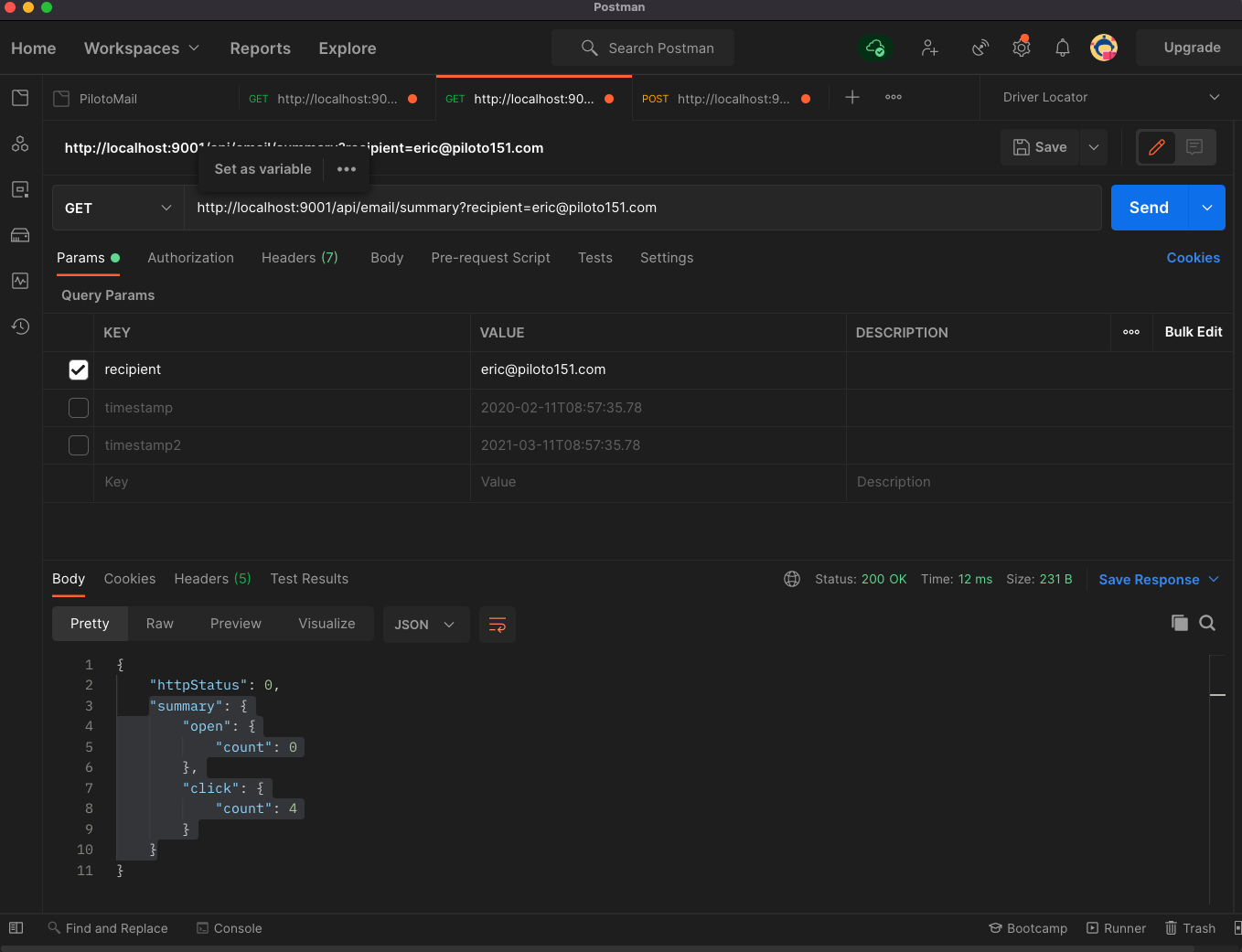Screen dimensions: 1242x952
Task: Open Find and Replace
Action: pos(108,928)
